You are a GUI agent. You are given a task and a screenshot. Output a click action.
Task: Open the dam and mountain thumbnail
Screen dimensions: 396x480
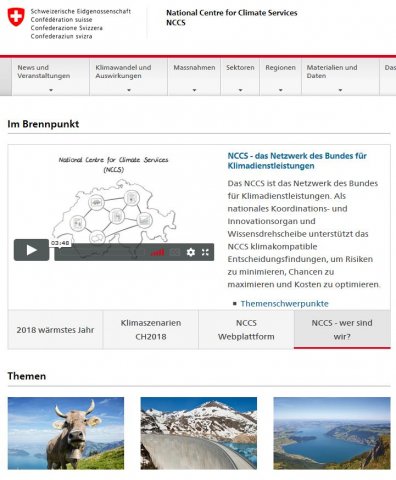pyautogui.click(x=199, y=433)
